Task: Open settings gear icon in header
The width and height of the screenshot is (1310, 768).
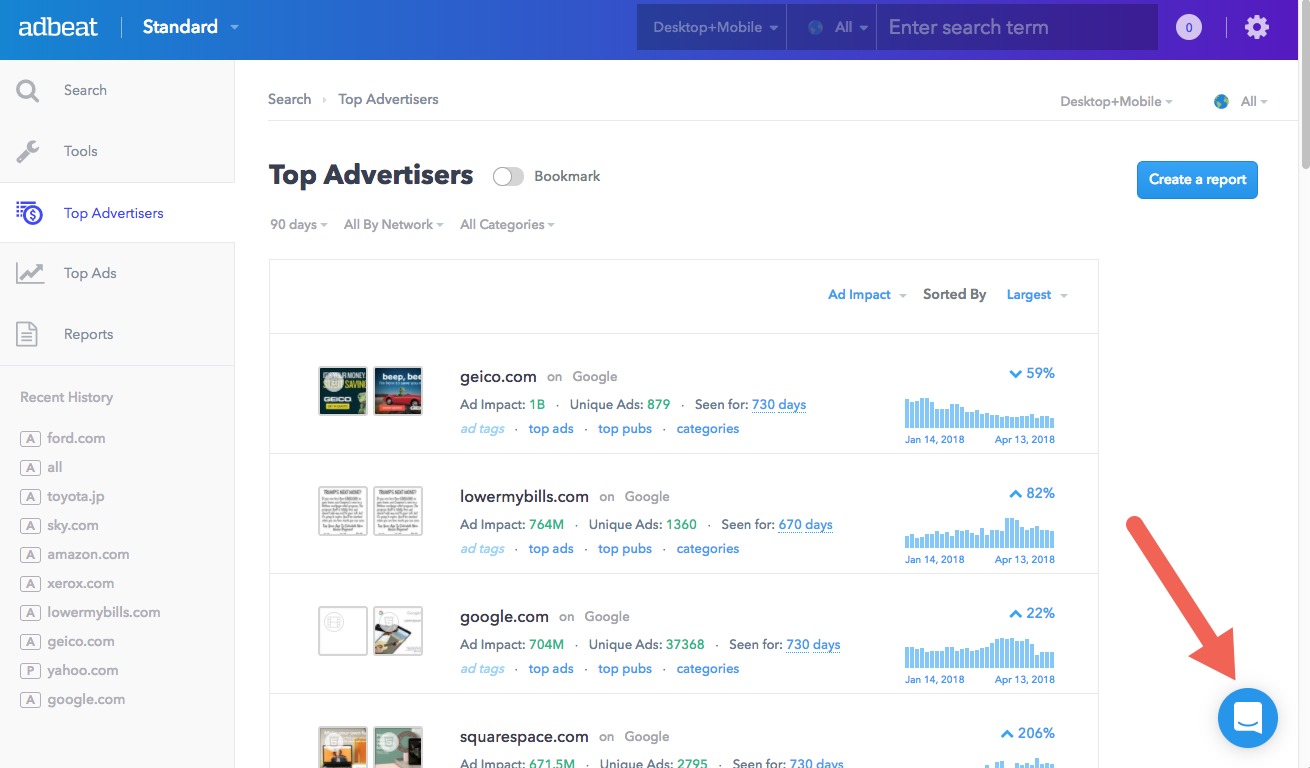Action: tap(1257, 27)
